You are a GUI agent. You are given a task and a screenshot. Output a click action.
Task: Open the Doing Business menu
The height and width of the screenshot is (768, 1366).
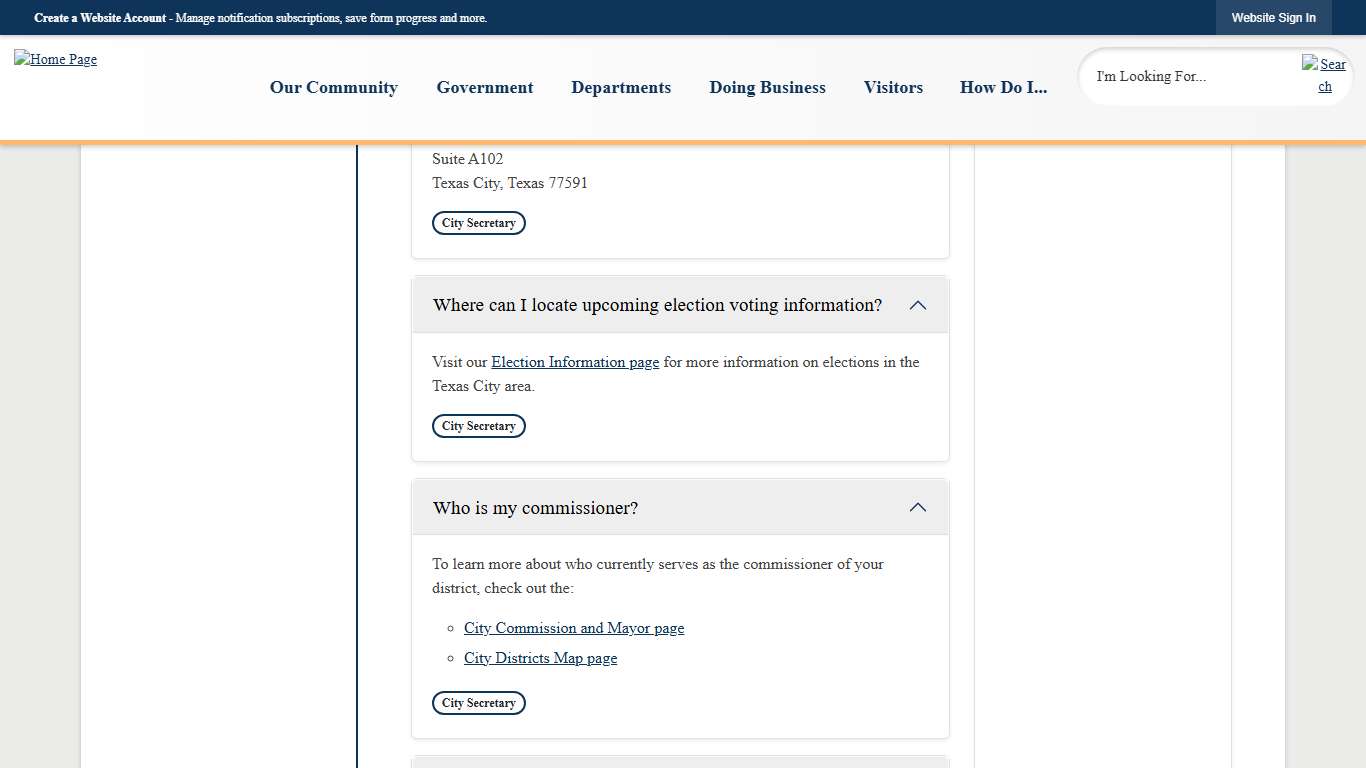(x=767, y=88)
